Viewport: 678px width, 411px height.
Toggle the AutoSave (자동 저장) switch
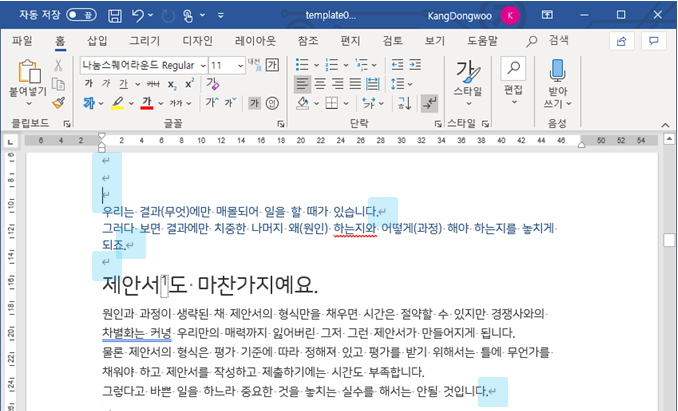(x=81, y=15)
